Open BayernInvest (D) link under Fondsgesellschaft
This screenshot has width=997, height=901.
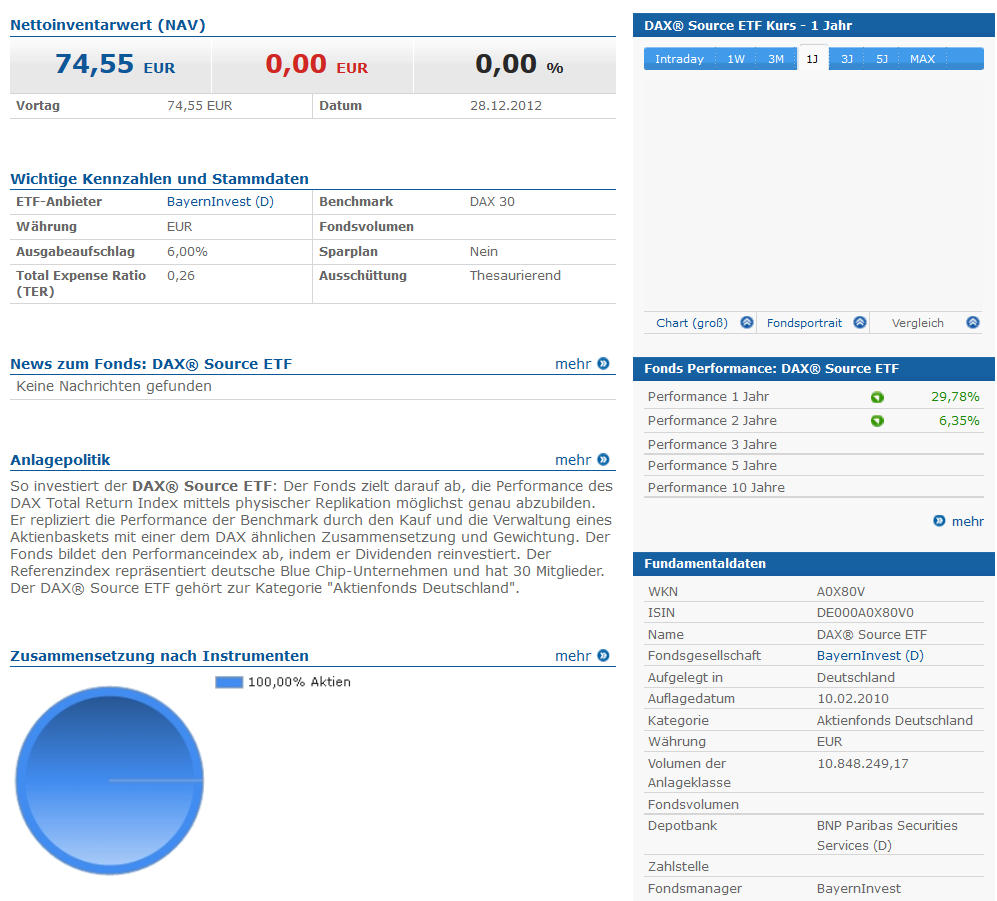pyautogui.click(x=870, y=656)
